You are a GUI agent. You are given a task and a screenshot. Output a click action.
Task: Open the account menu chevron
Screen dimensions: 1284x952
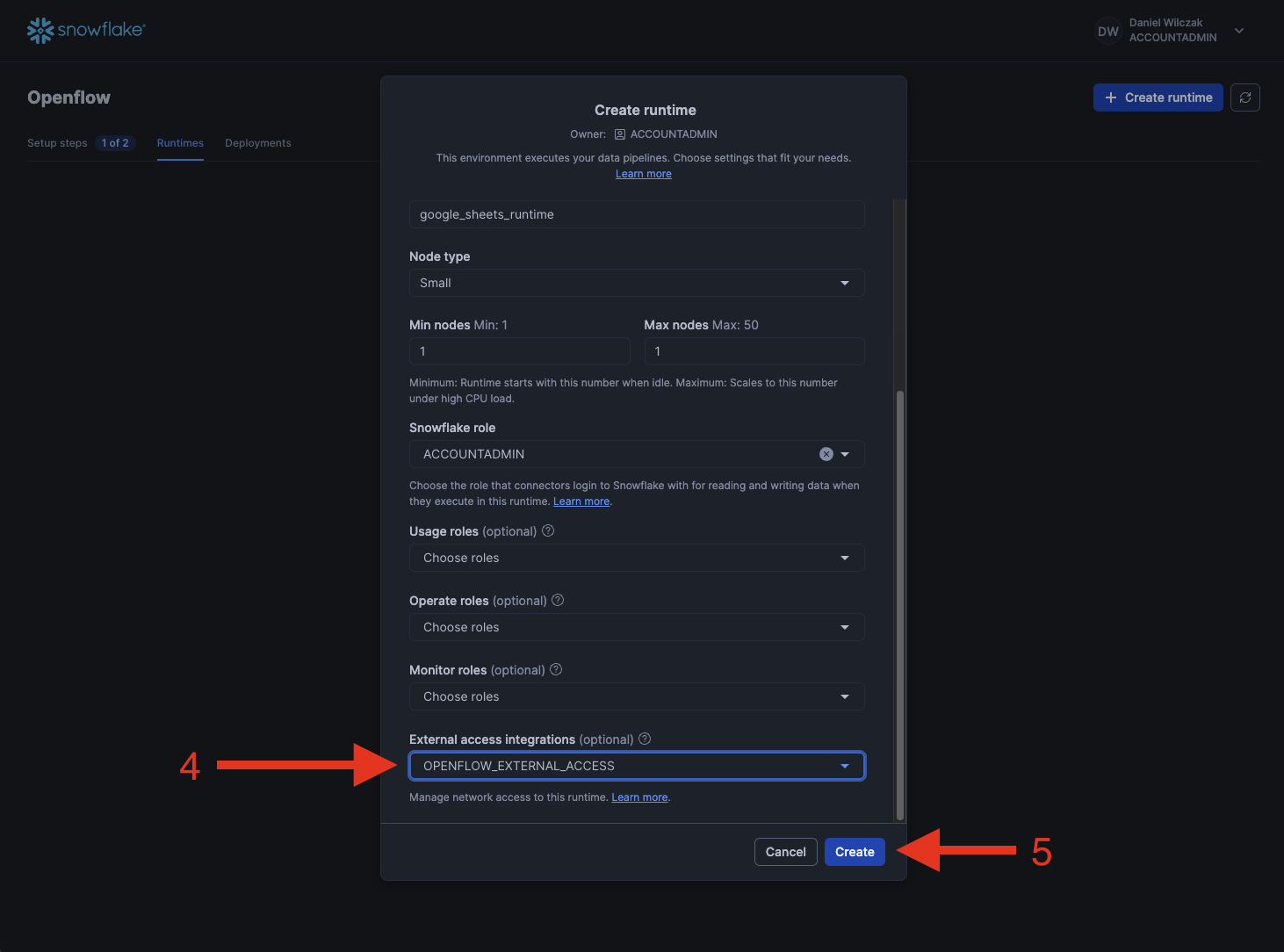point(1239,31)
